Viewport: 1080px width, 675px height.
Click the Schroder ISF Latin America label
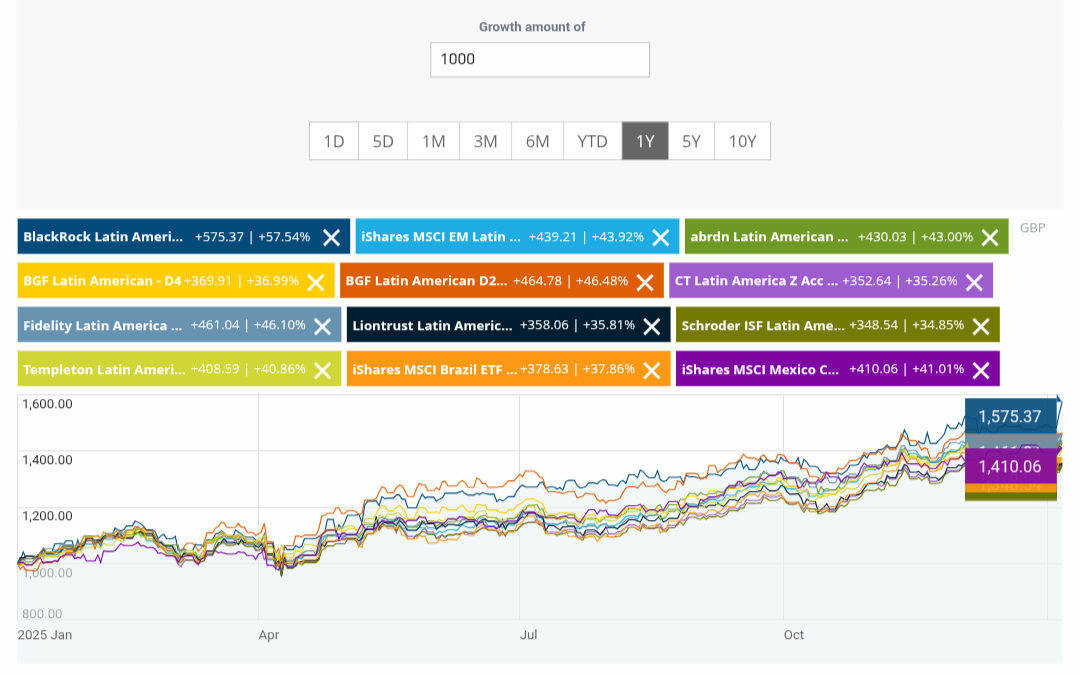click(x=763, y=326)
